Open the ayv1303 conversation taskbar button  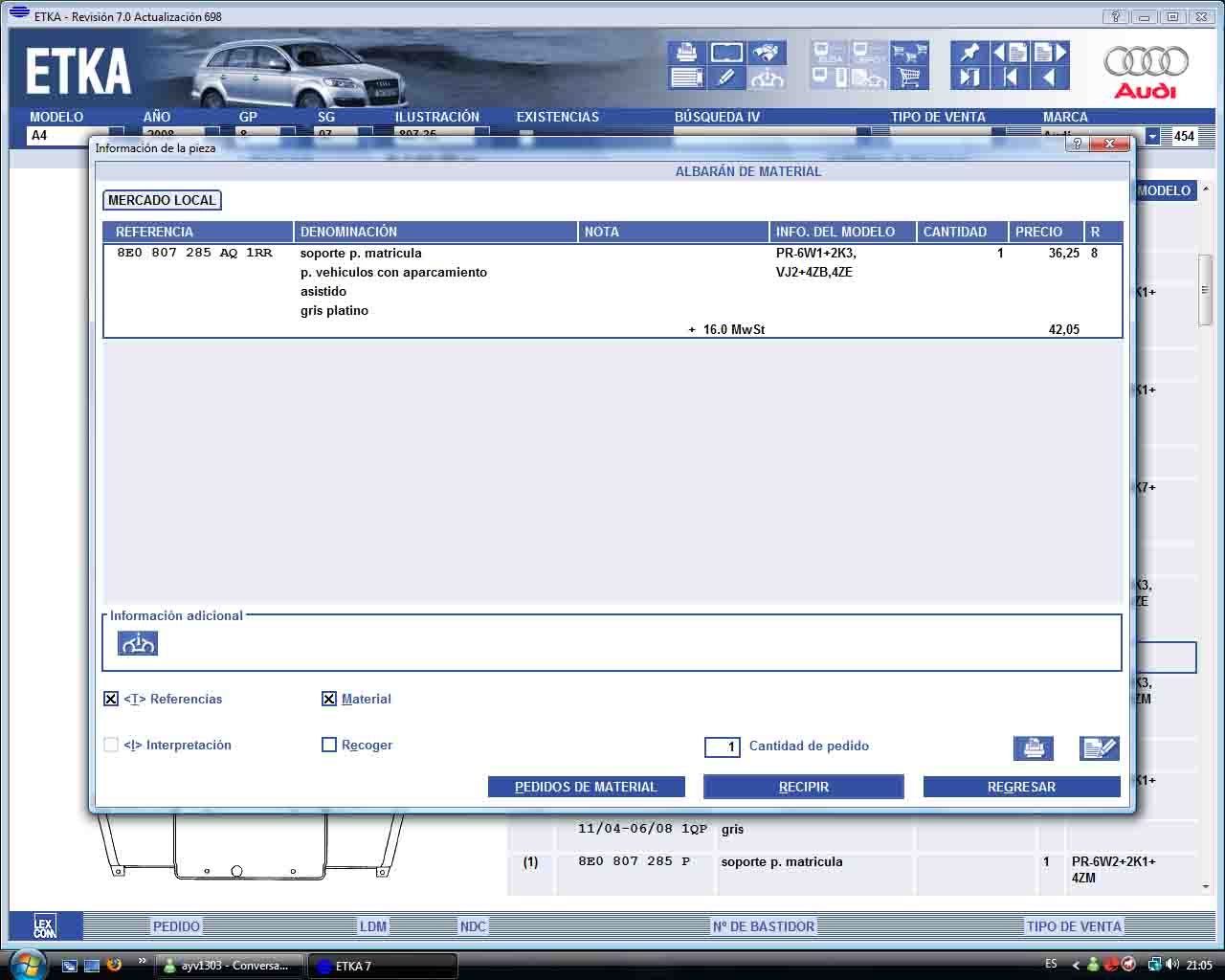[x=230, y=966]
